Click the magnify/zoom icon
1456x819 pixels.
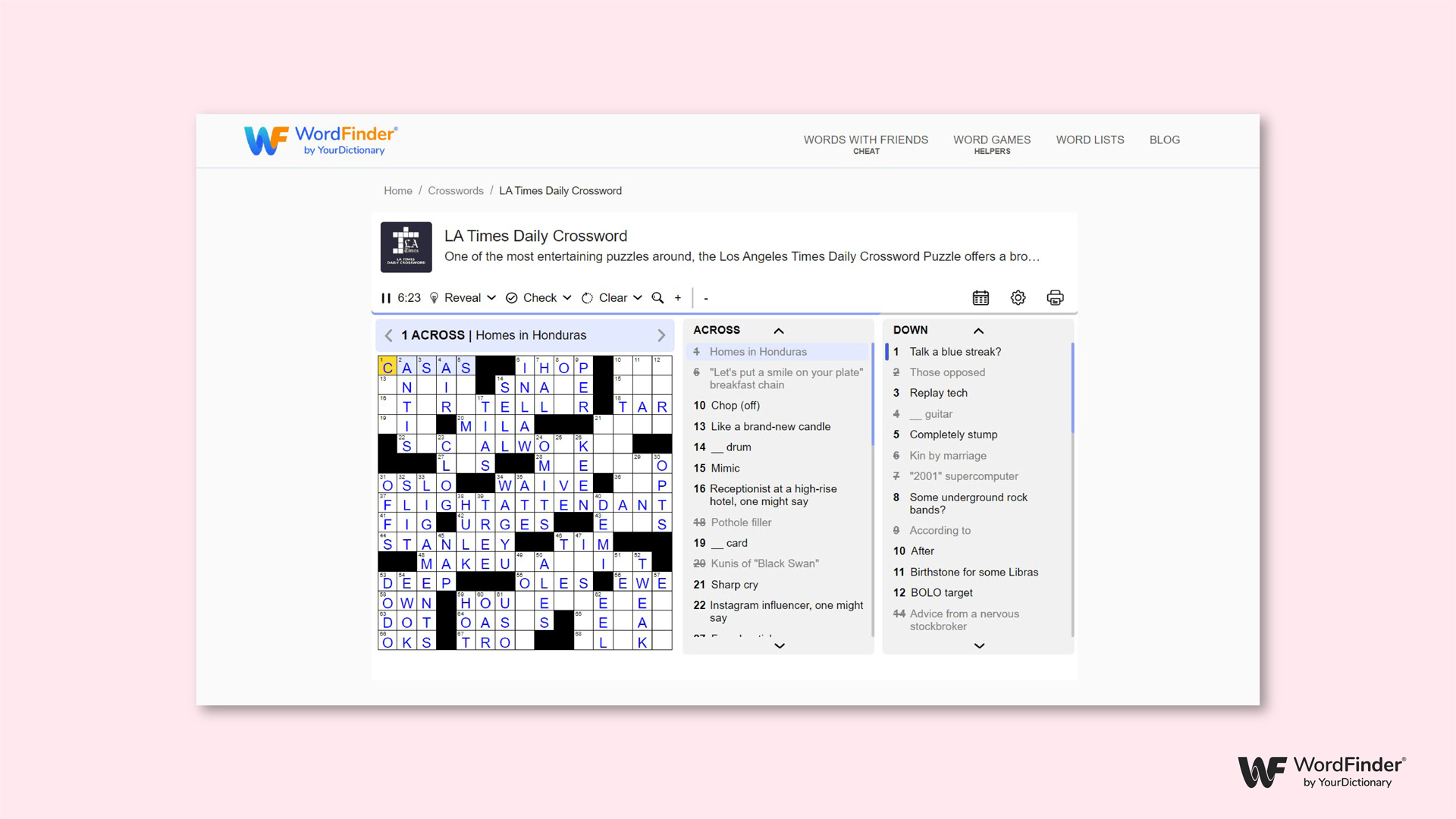point(657,298)
